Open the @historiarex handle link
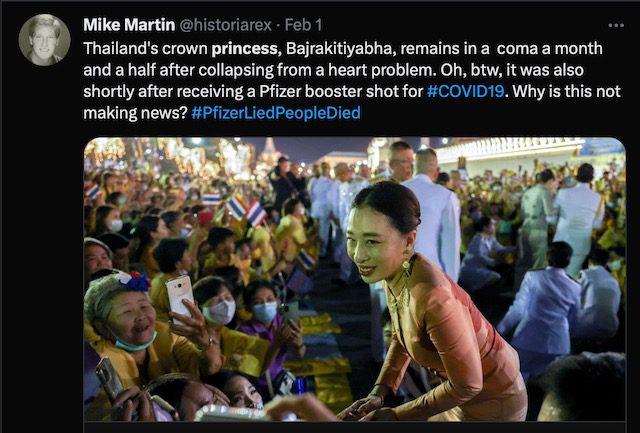Viewport: 640px width, 433px height. pos(225,25)
